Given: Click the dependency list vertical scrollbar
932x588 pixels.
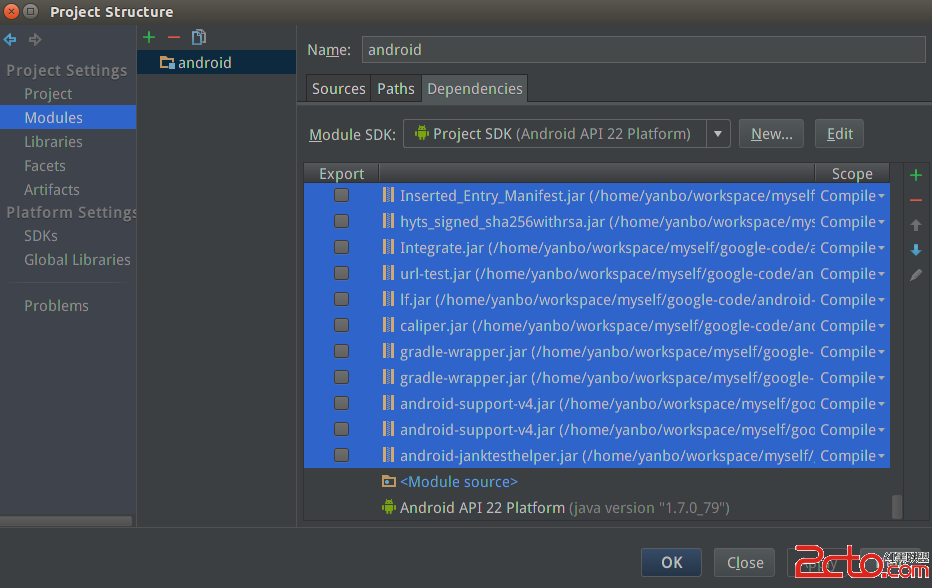Looking at the screenshot, I should point(897,506).
